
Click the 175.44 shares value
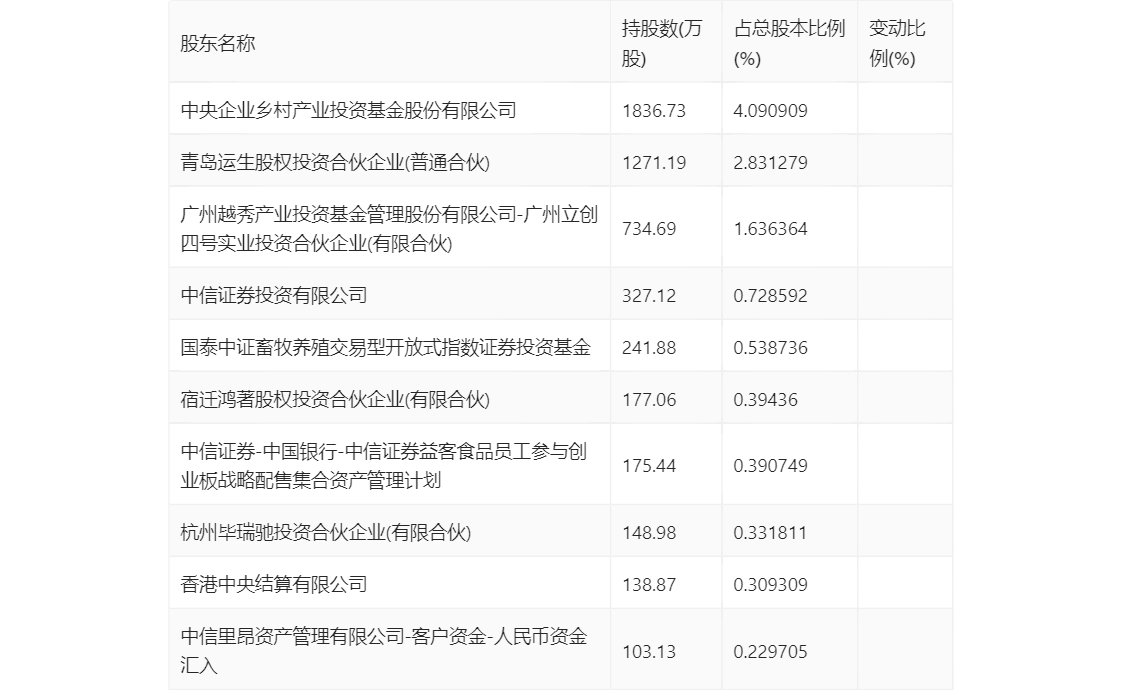(649, 466)
